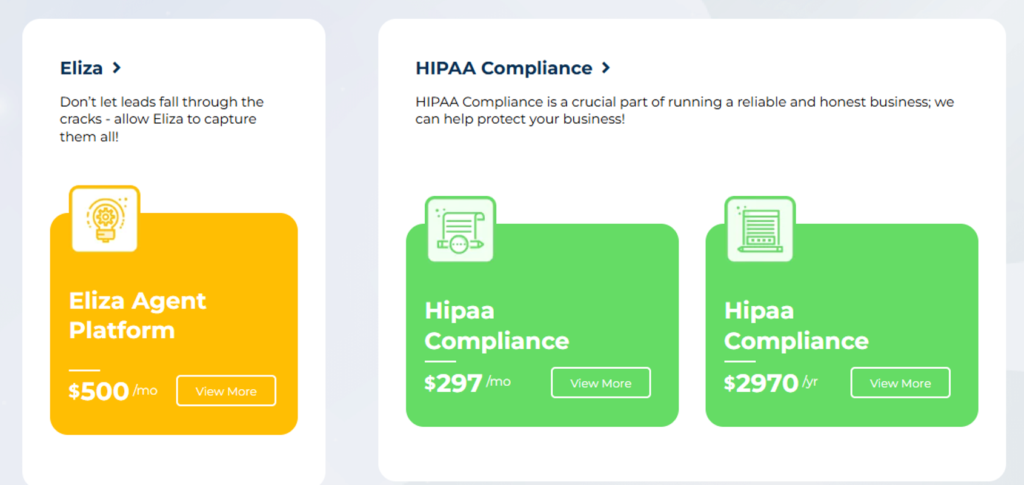Click the $297 /mo price
The height and width of the screenshot is (485, 1024).
coord(468,383)
